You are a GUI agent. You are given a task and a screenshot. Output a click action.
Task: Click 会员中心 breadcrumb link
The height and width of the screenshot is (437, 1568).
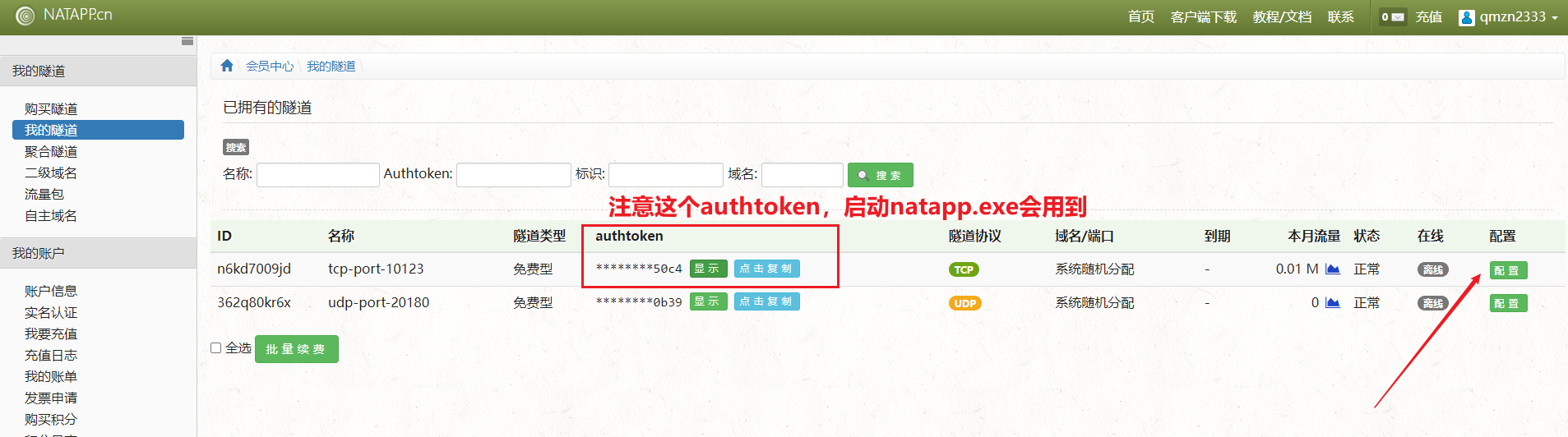click(x=270, y=66)
